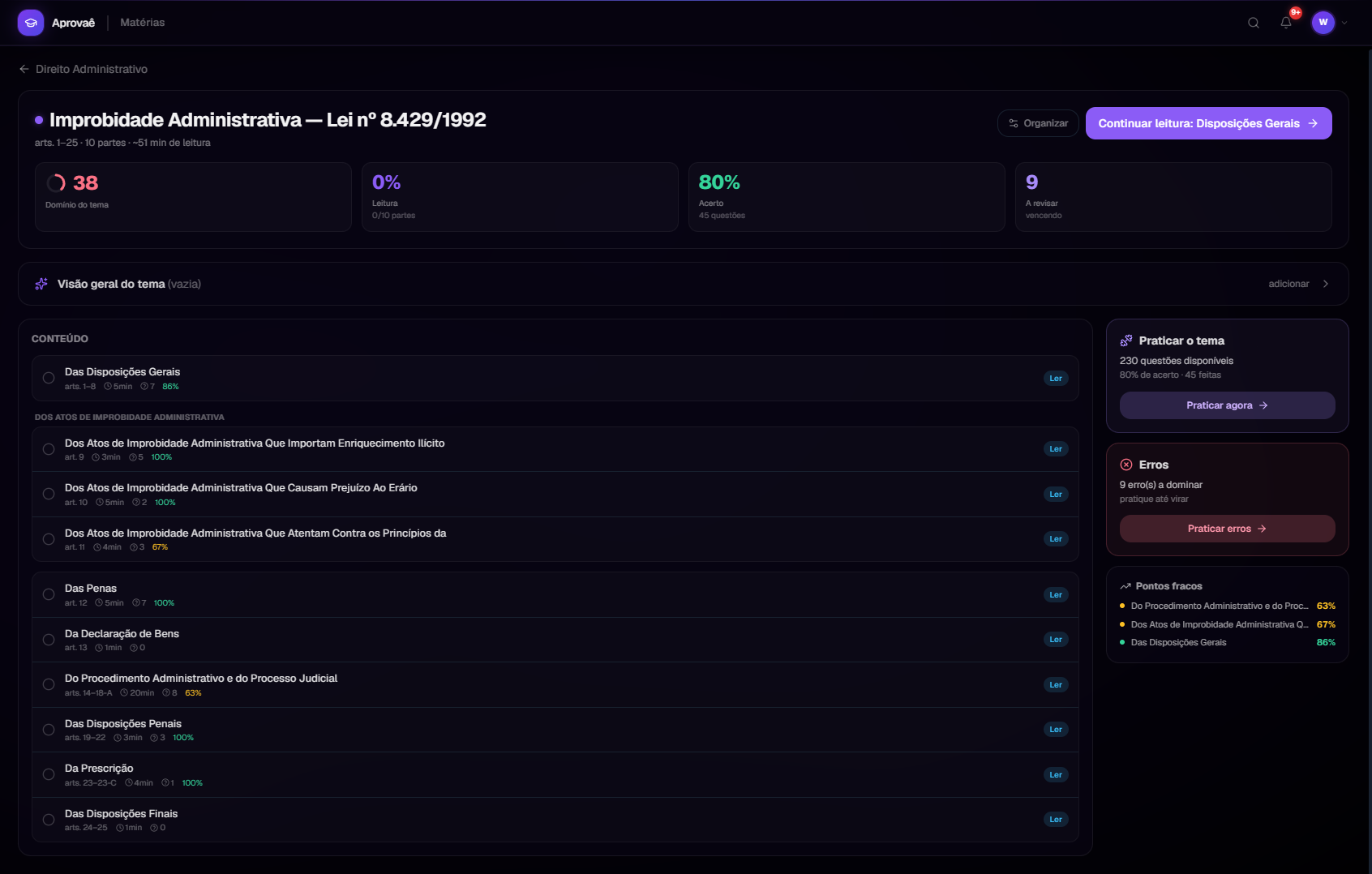The image size is (1372, 874).
Task: Click the arrow icon in Praticar erros
Action: [x=1262, y=529]
